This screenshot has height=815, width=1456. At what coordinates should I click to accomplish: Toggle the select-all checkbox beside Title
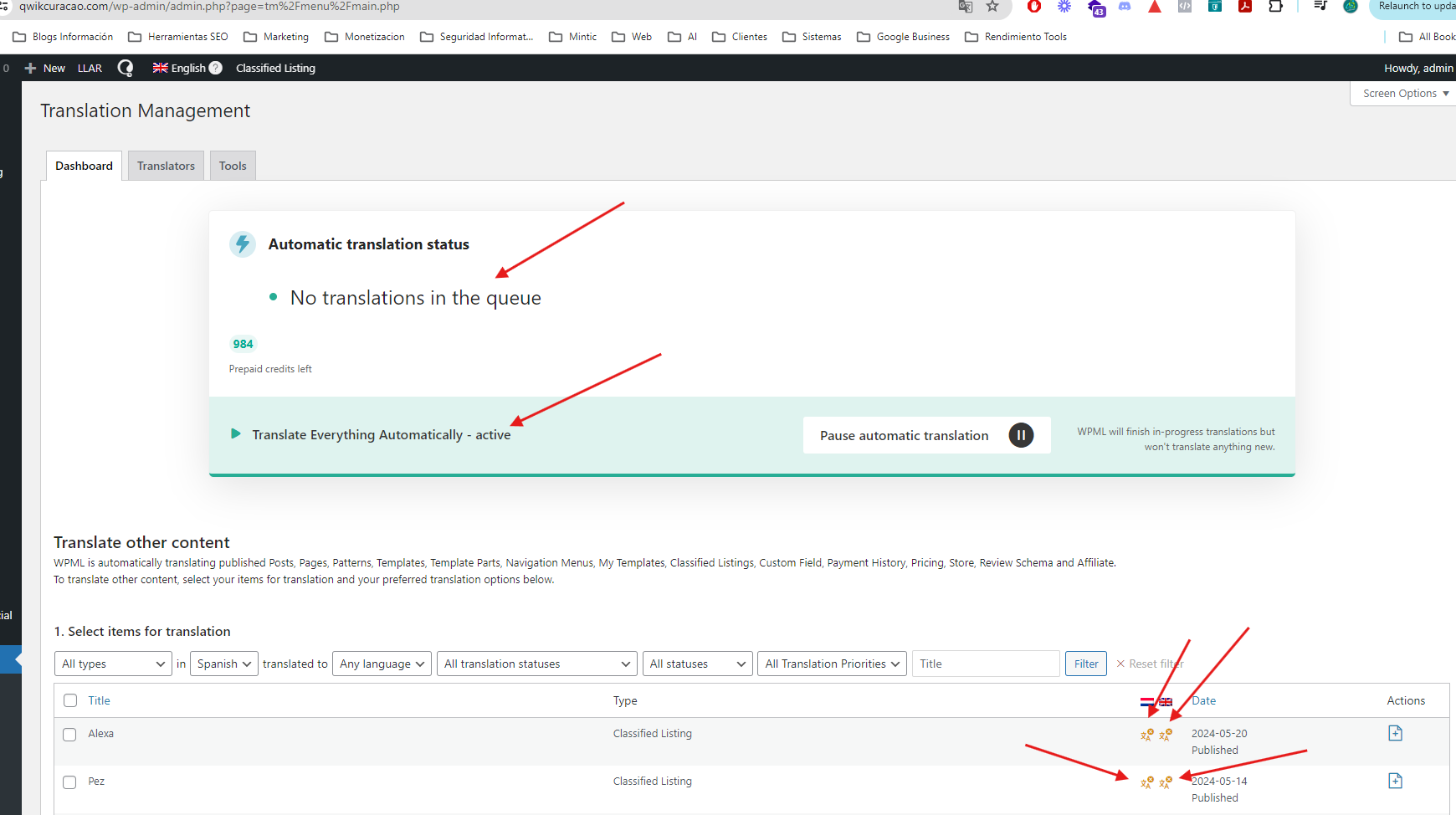pyautogui.click(x=70, y=701)
